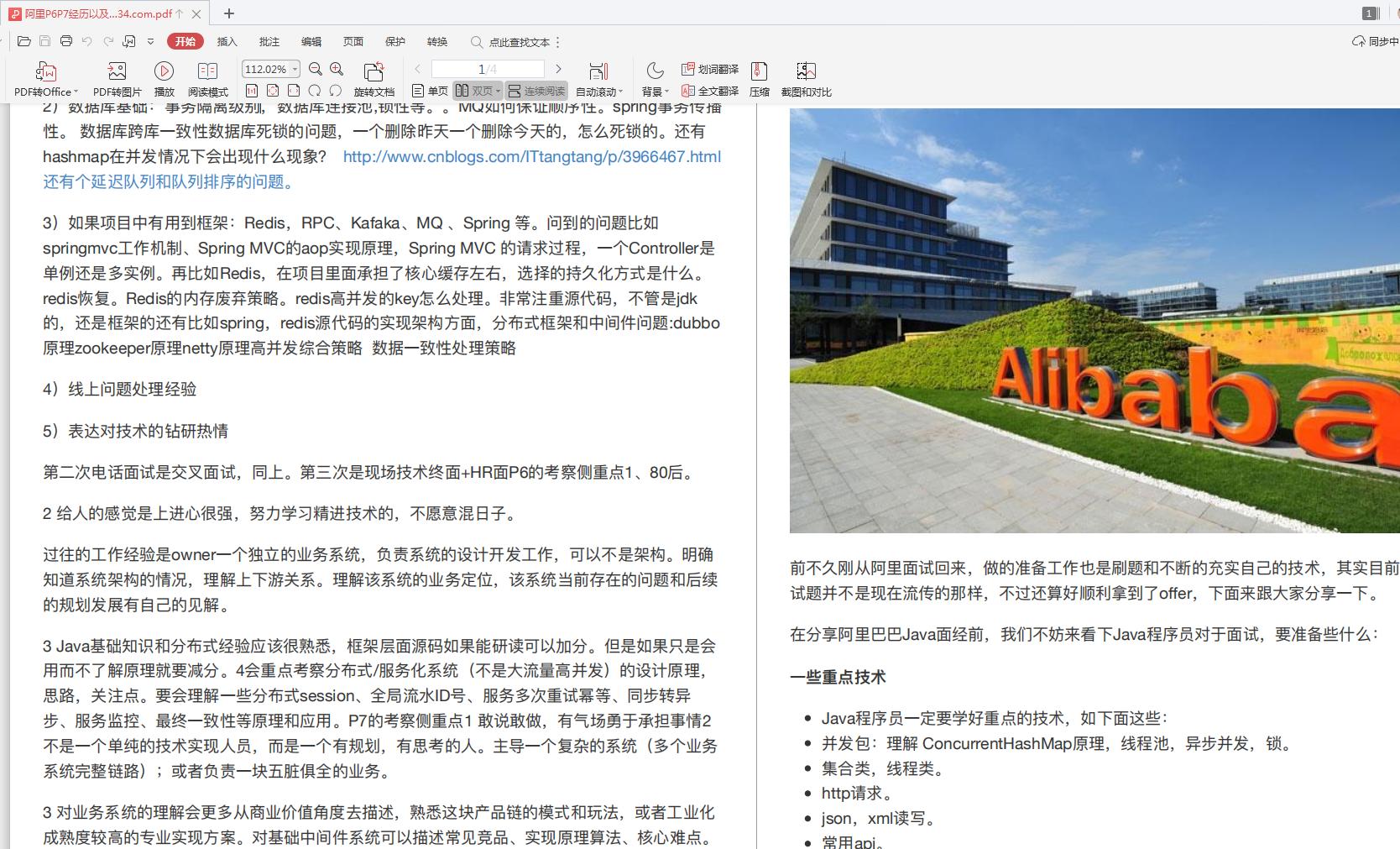Image resolution: width=1400 pixels, height=849 pixels.
Task: Open the 压缩 compress tool
Action: pos(758,78)
